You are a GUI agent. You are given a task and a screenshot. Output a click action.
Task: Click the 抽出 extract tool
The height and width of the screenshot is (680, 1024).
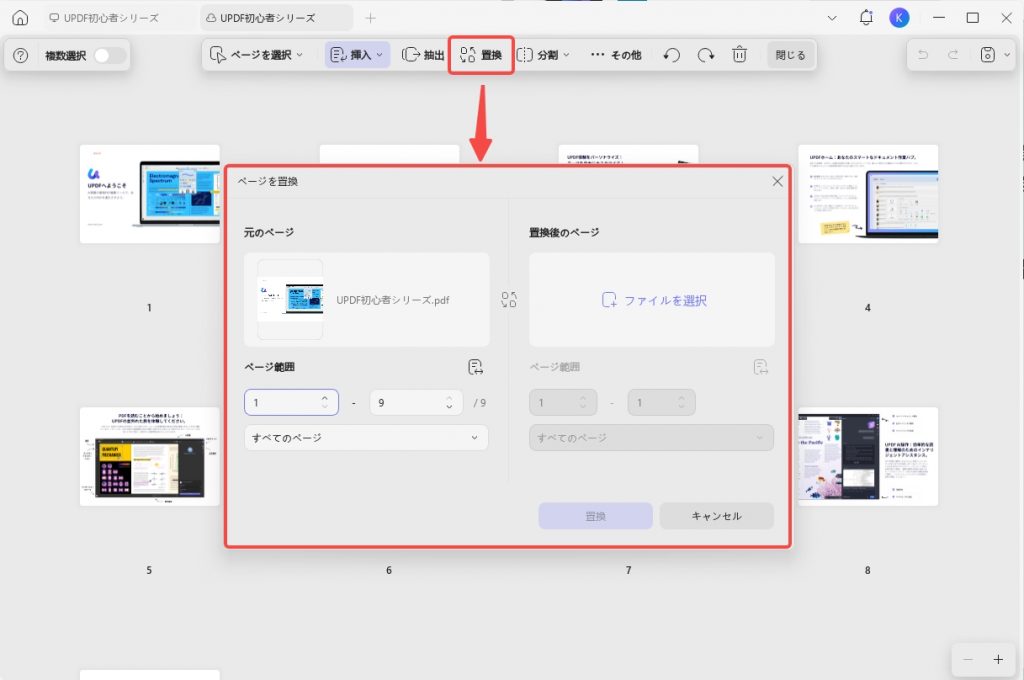423,55
